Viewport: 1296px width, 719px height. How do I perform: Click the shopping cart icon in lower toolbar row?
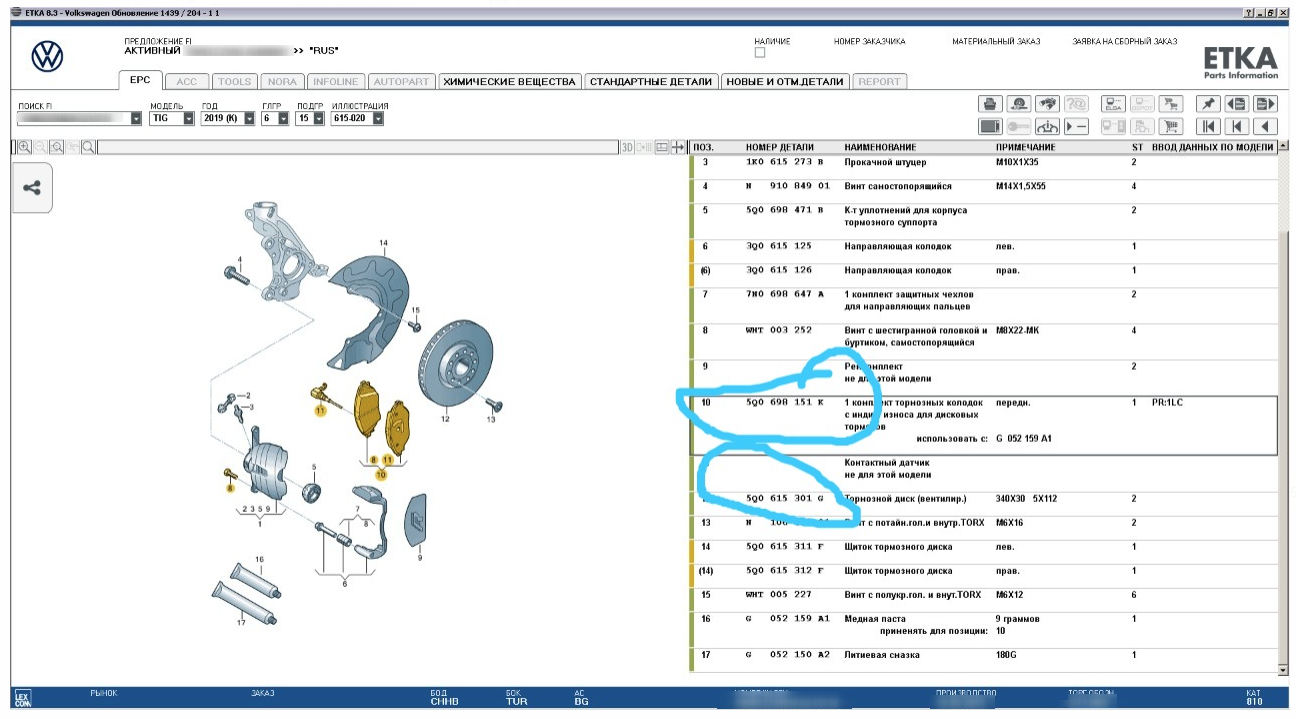(x=1171, y=126)
